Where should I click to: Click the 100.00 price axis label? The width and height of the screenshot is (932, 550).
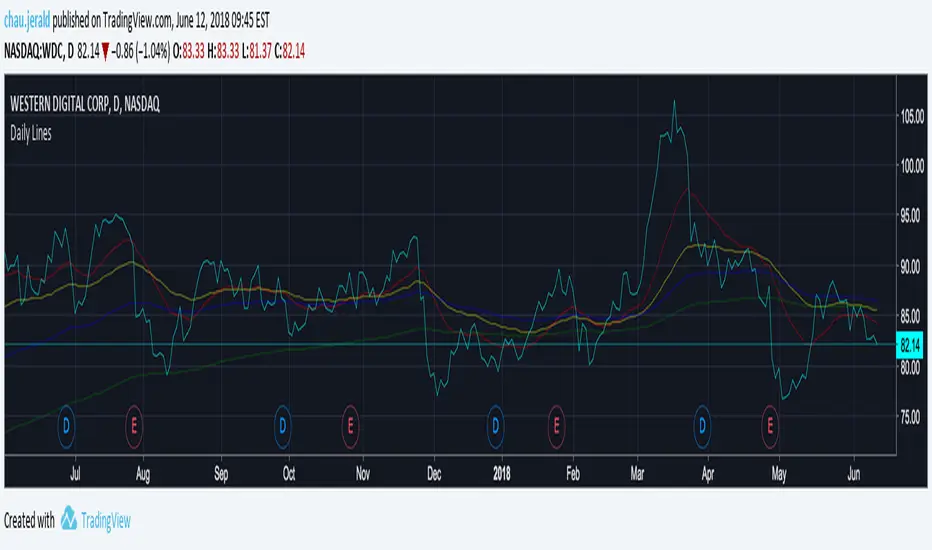912,166
